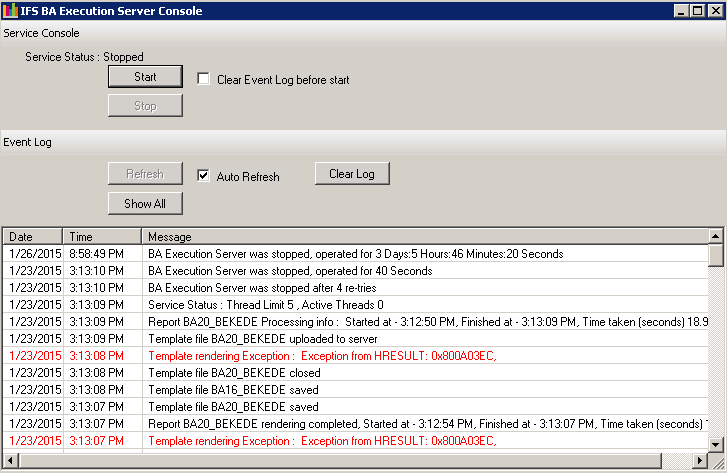This screenshot has height=473, width=727.
Task: Select the 'stopped, operated for 40 Seconds' message
Action: pos(290,271)
